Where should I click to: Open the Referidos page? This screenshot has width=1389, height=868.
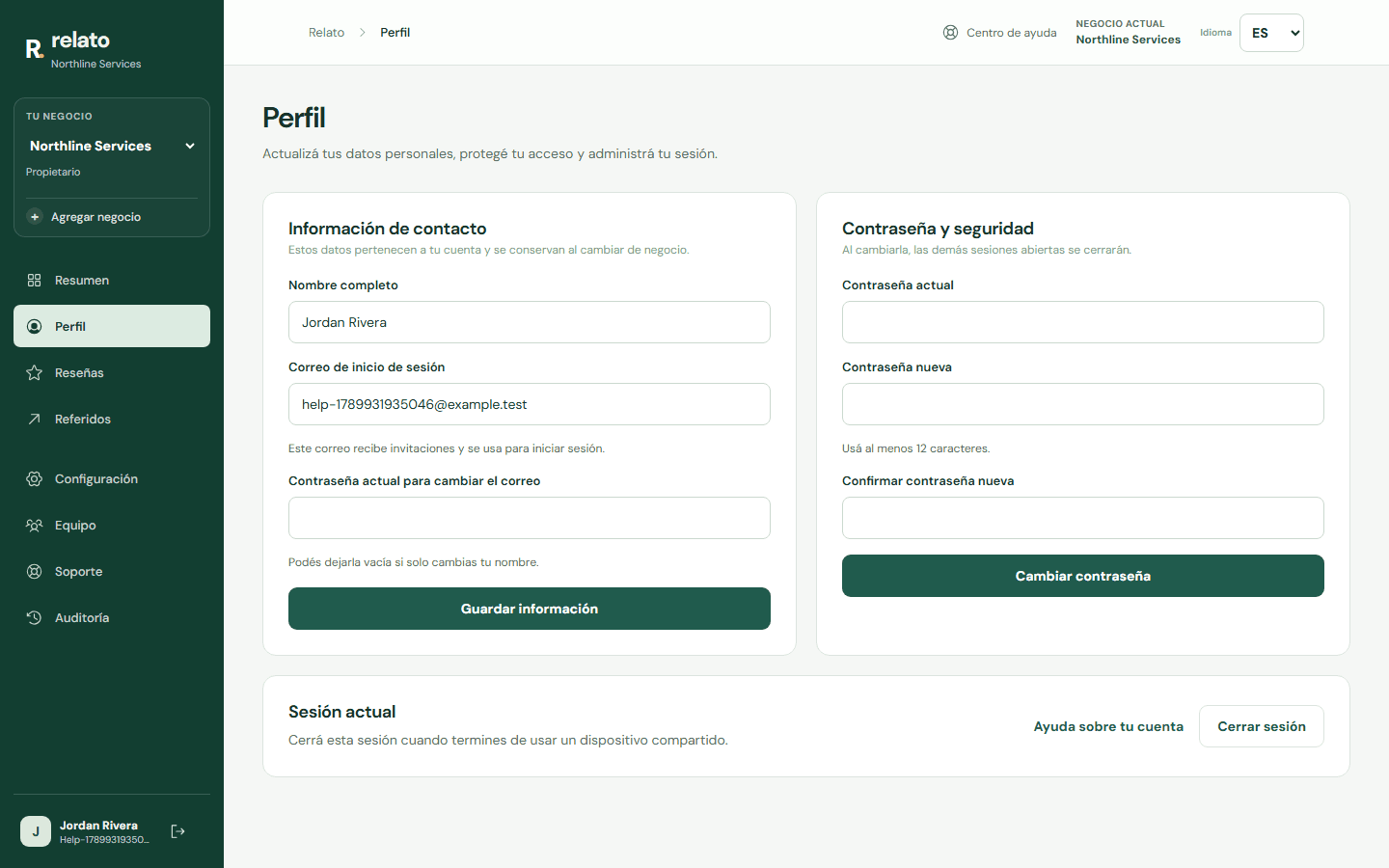[x=112, y=420]
